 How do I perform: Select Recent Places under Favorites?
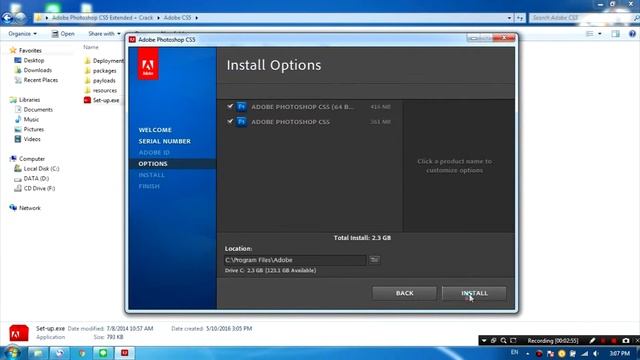tap(36, 80)
